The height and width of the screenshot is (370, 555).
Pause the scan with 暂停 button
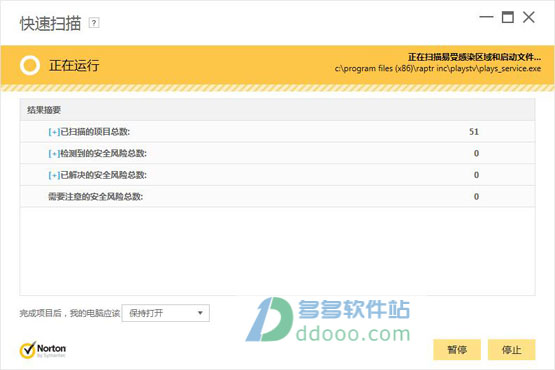point(457,350)
